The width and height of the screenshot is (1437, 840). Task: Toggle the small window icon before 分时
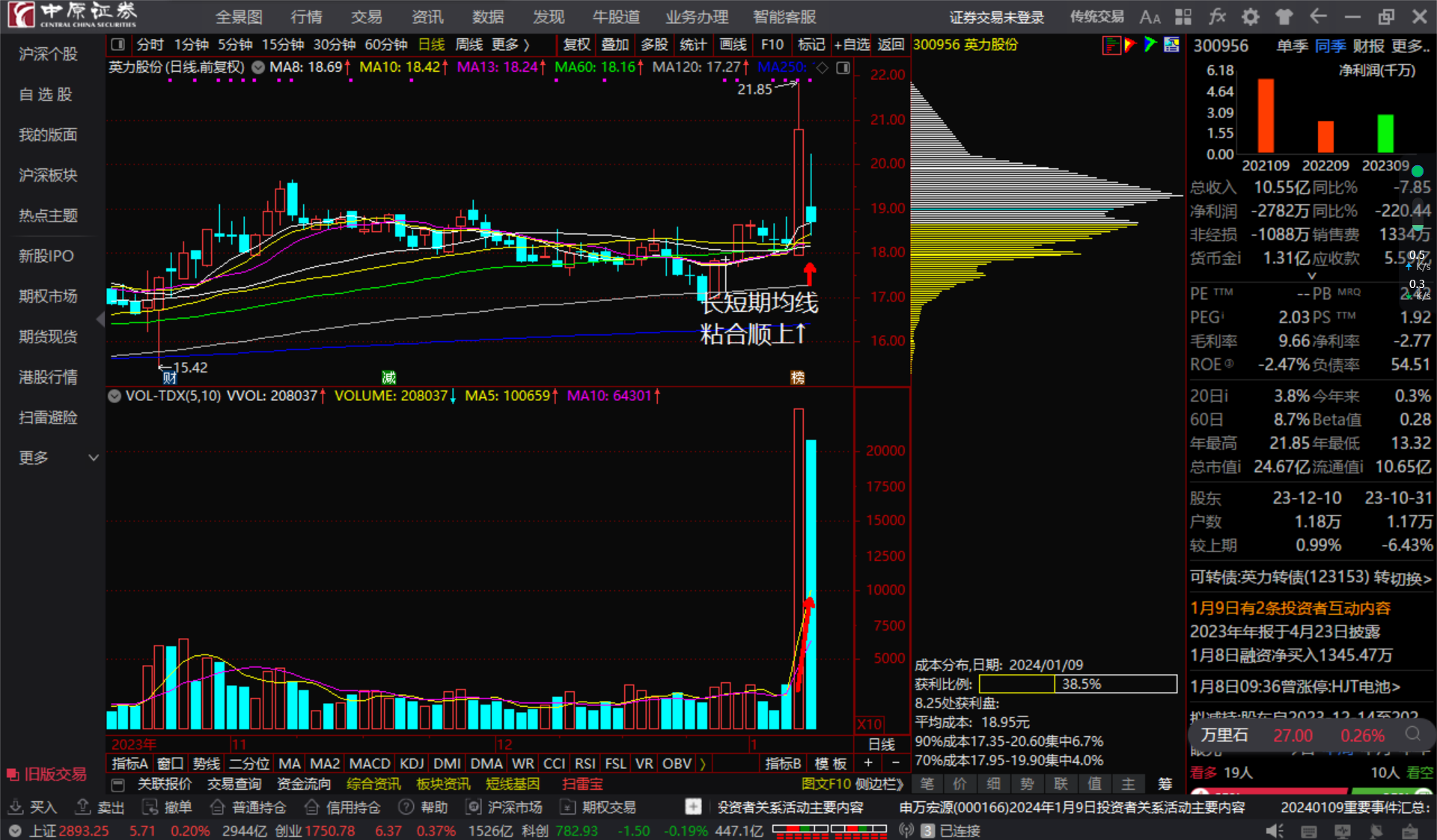118,45
